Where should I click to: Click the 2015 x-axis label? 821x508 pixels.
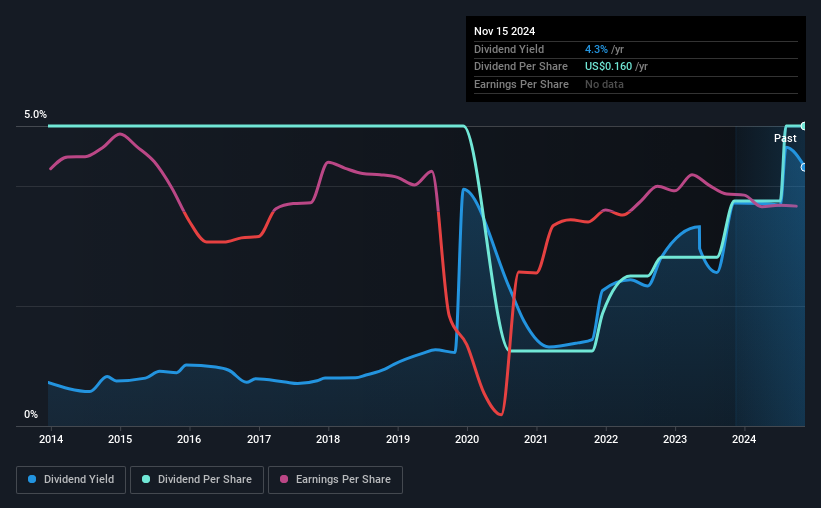120,439
